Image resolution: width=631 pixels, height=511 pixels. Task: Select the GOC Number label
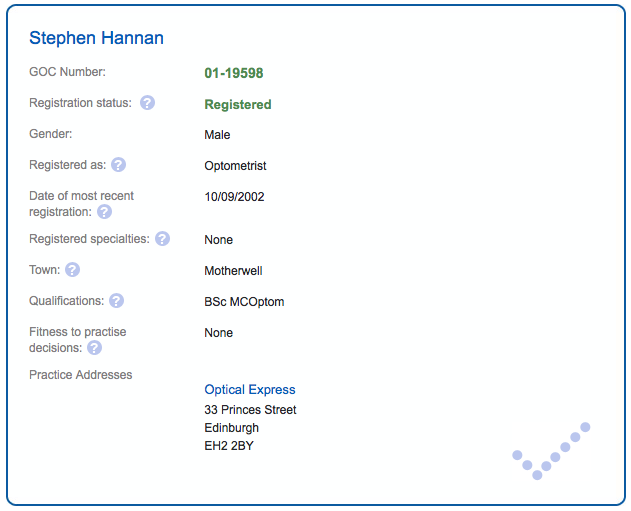68,72
